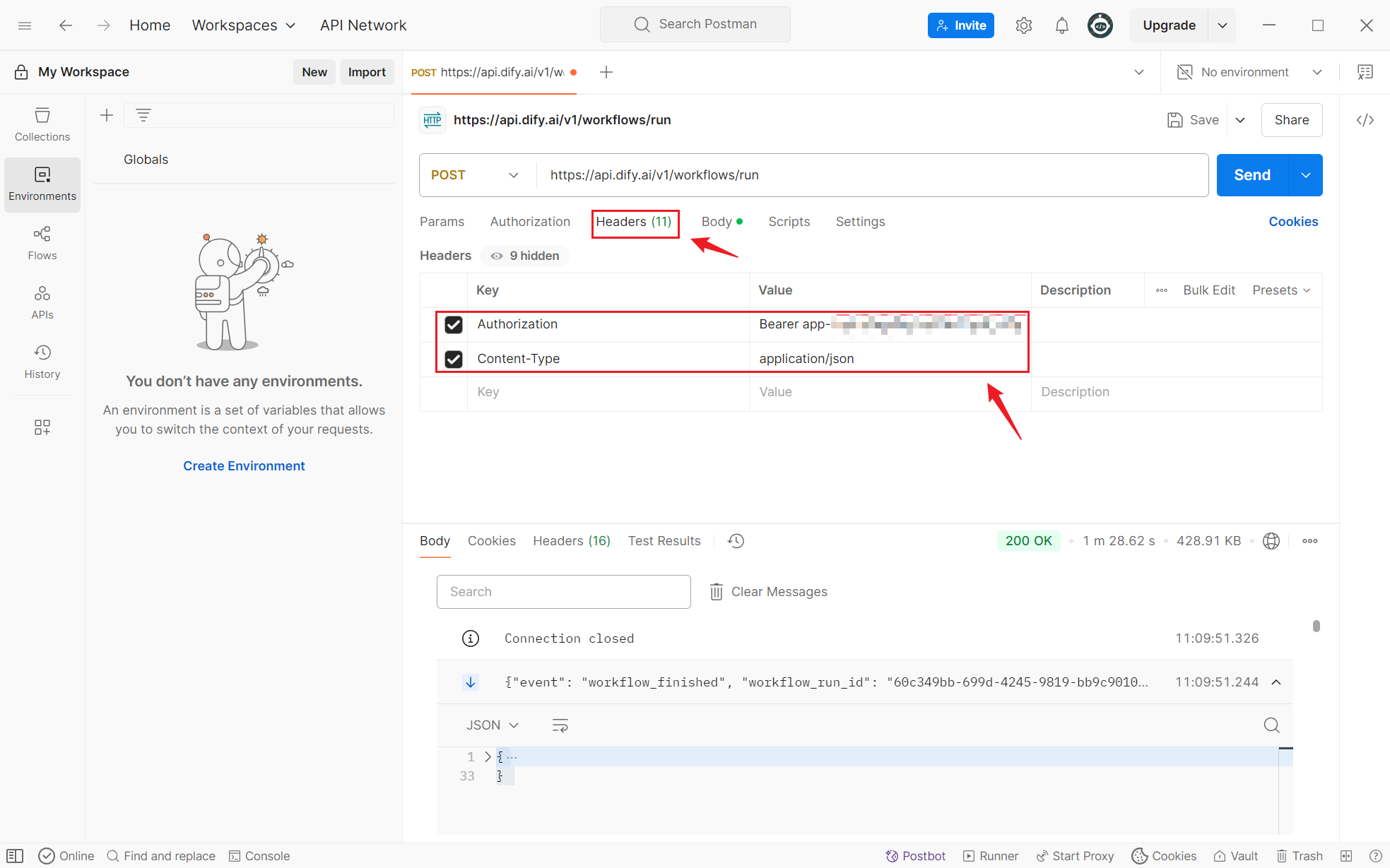Click the filter environments icon
The image size is (1390, 868).
(143, 115)
